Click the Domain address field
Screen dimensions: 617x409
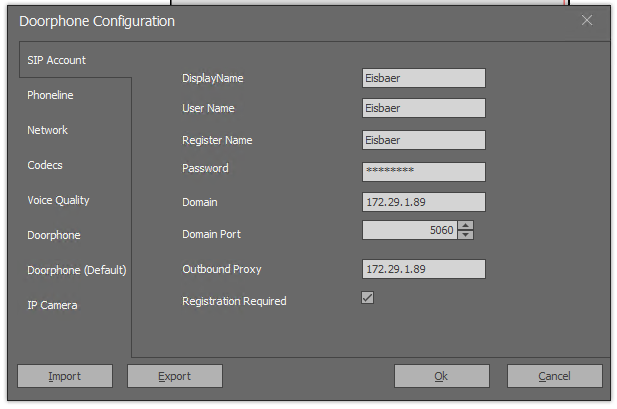click(424, 202)
